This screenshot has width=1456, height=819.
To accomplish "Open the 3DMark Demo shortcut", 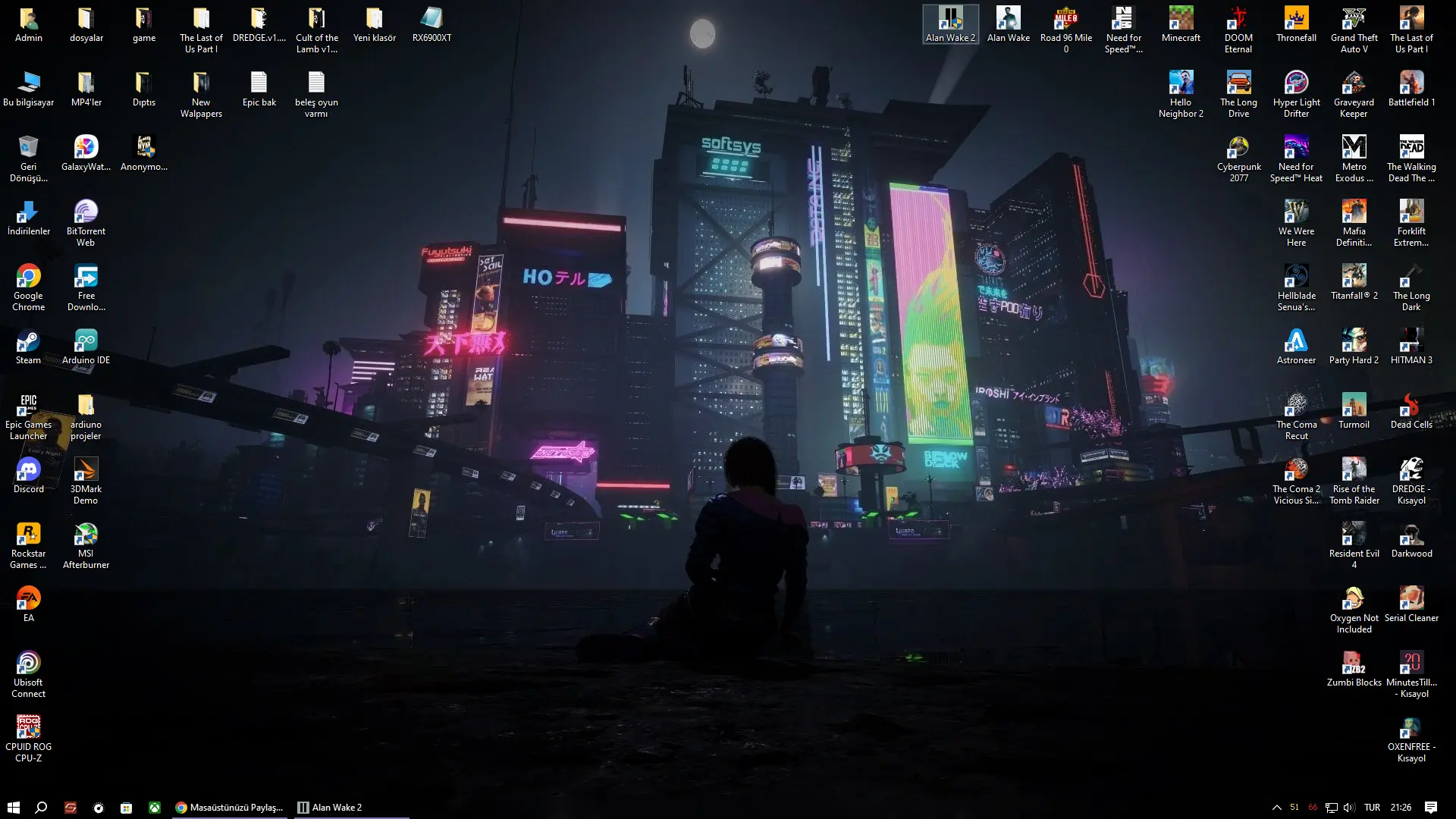I will (x=86, y=481).
